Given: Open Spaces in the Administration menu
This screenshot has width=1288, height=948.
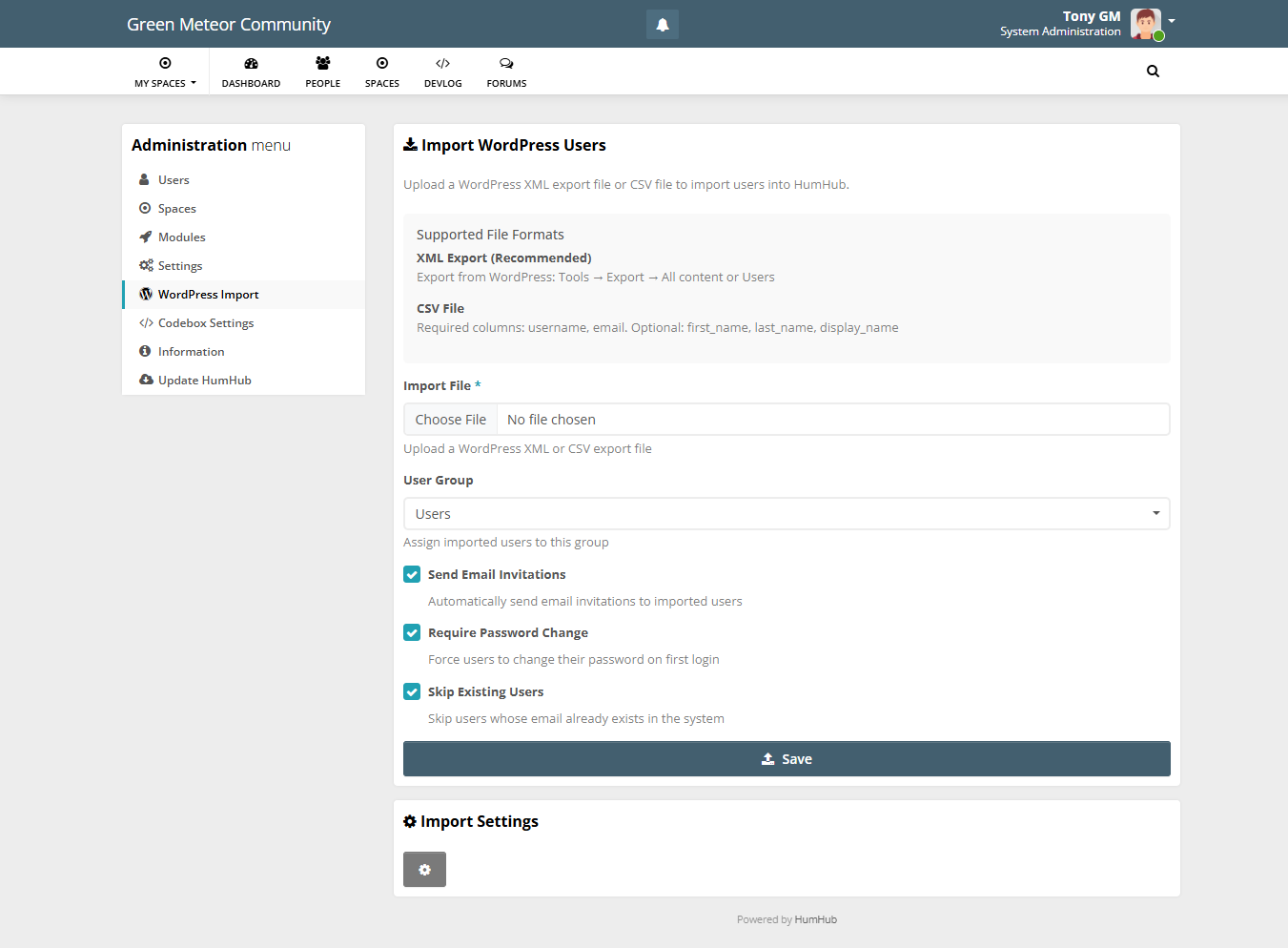Looking at the screenshot, I should pos(244,209).
